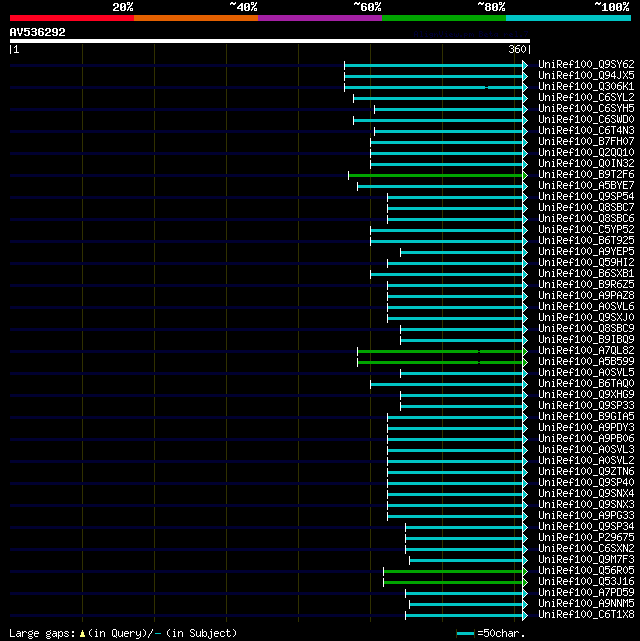Open hit UniRef100_B6SXB1
640x641 pixels.
click(x=586, y=273)
